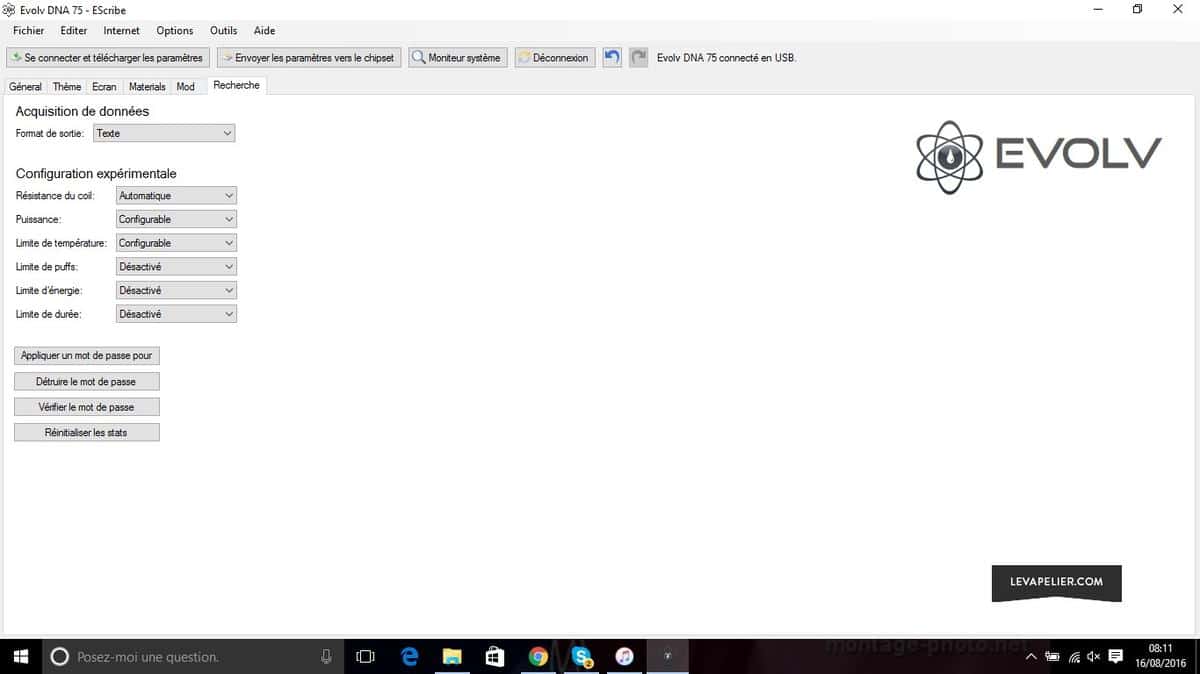The image size is (1200, 674).
Task: Switch to the Géneral tab
Action: click(x=26, y=87)
